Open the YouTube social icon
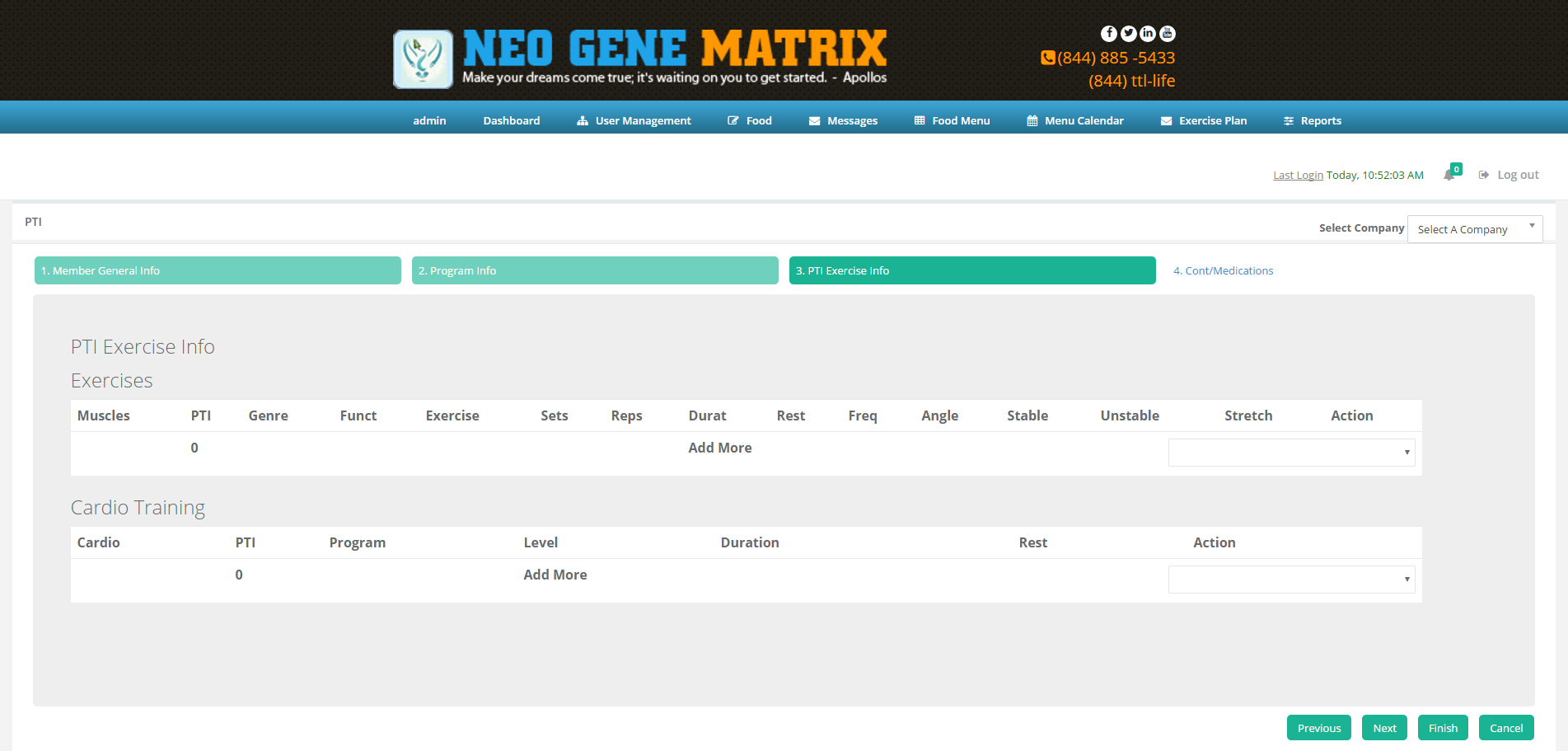Image resolution: width=1568 pixels, height=751 pixels. (x=1168, y=34)
